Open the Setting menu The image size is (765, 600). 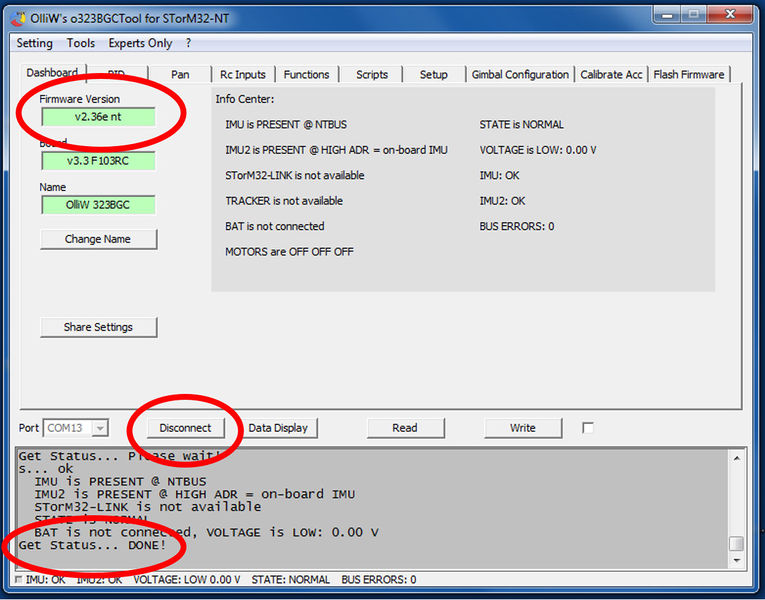pos(34,43)
